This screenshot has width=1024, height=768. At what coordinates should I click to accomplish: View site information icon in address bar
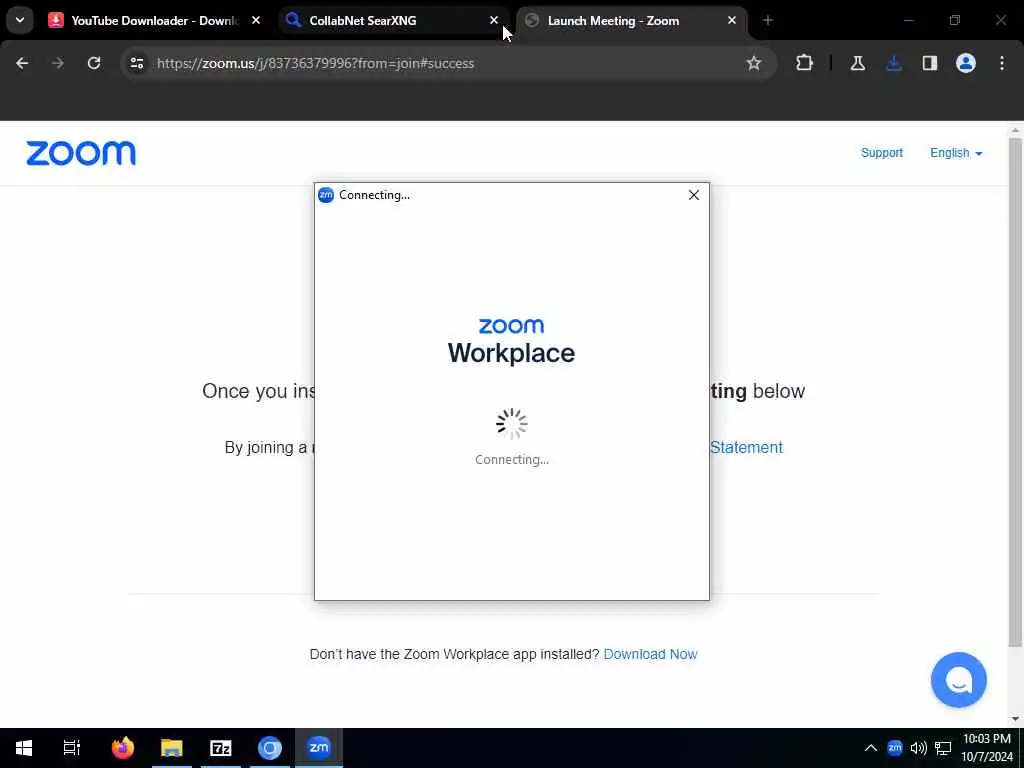[x=136, y=63]
